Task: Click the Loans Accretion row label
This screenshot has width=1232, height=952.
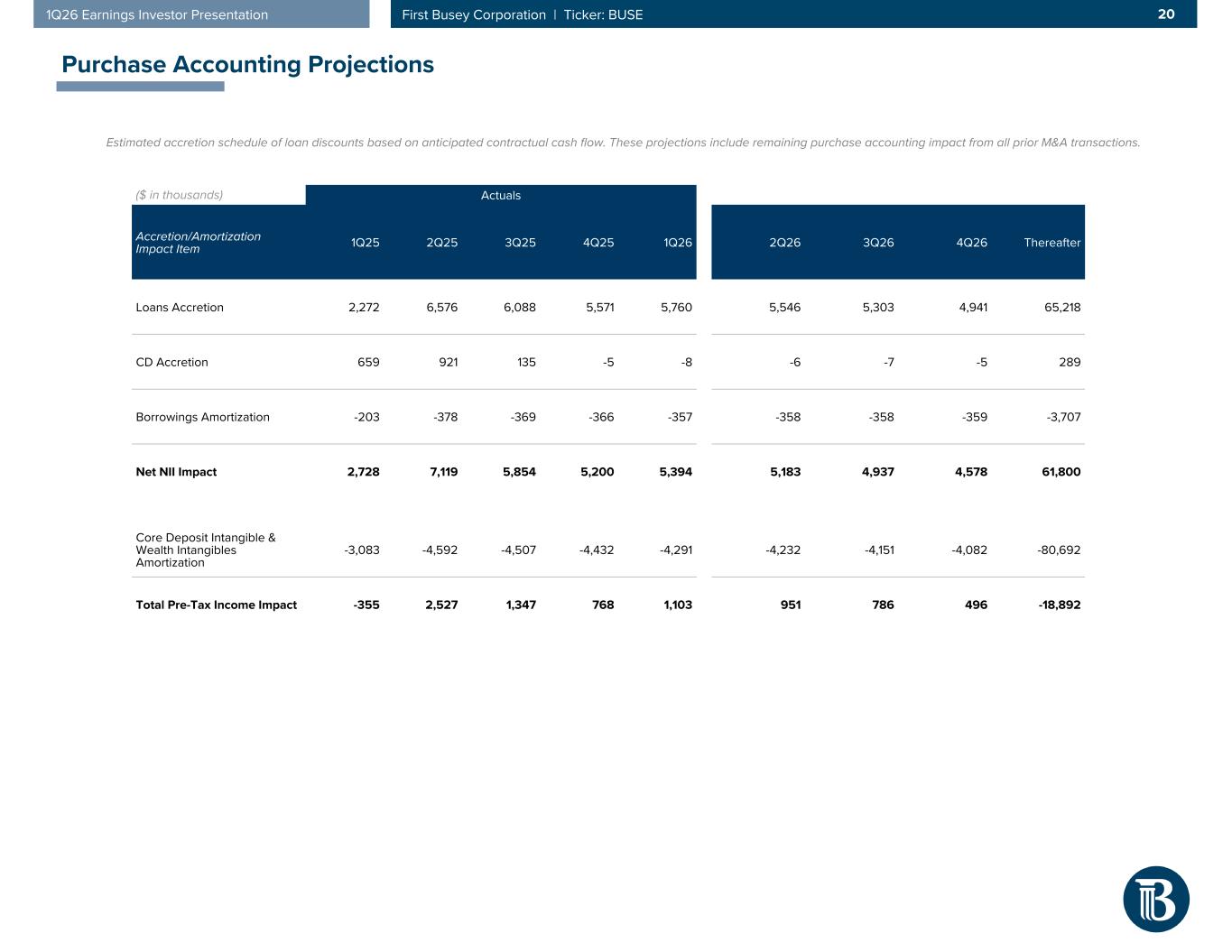Action: (180, 308)
